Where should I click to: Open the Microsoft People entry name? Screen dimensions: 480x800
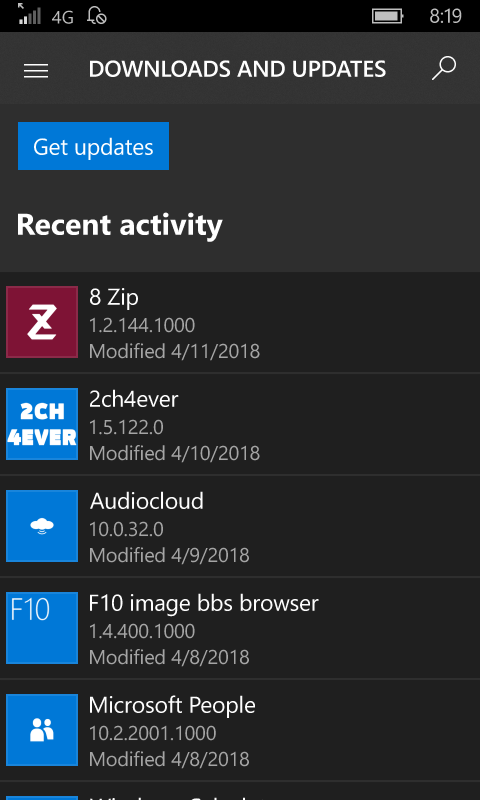(x=172, y=706)
